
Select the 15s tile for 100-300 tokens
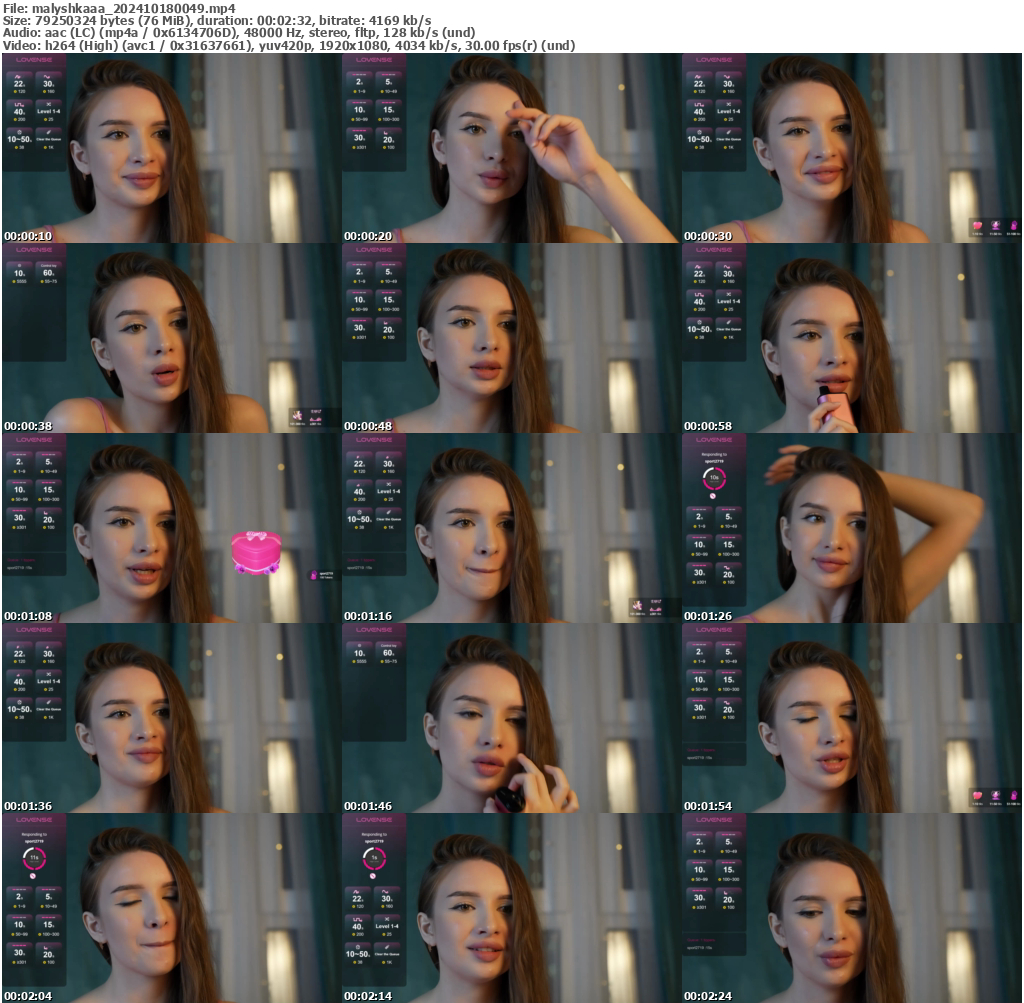388,110
